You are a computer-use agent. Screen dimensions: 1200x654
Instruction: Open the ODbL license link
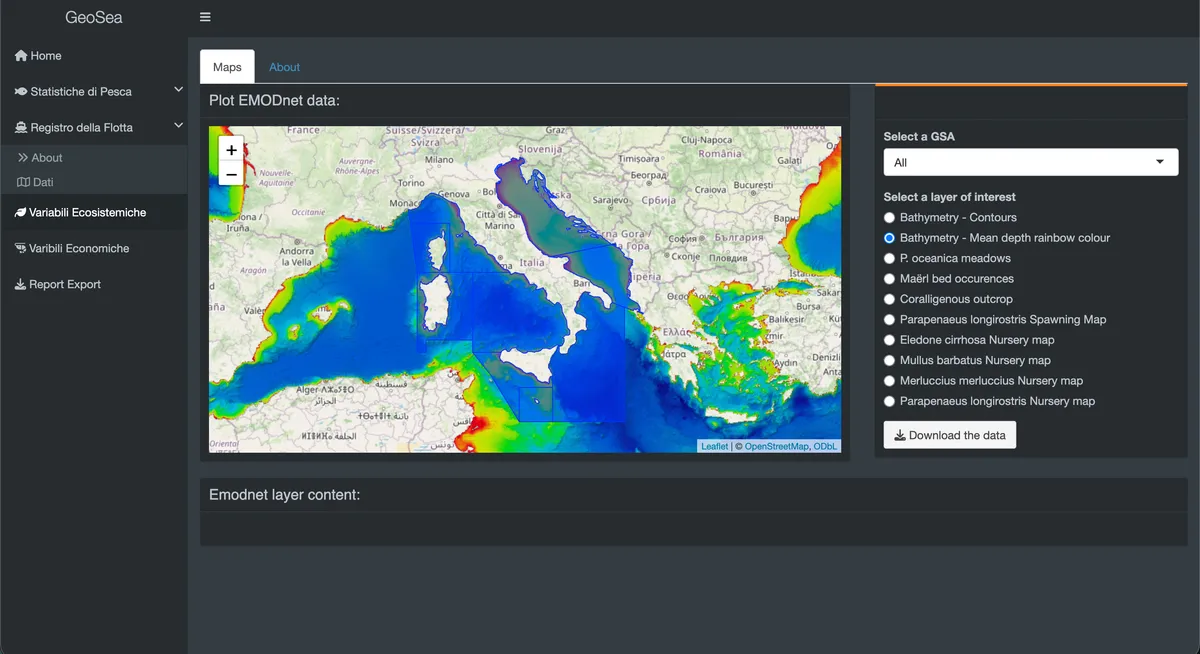point(825,446)
